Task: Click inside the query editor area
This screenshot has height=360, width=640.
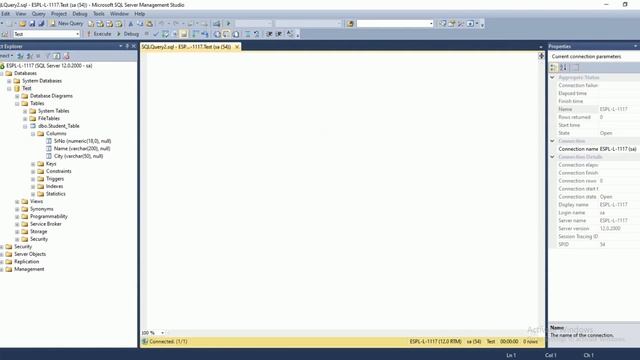Action: (342, 192)
